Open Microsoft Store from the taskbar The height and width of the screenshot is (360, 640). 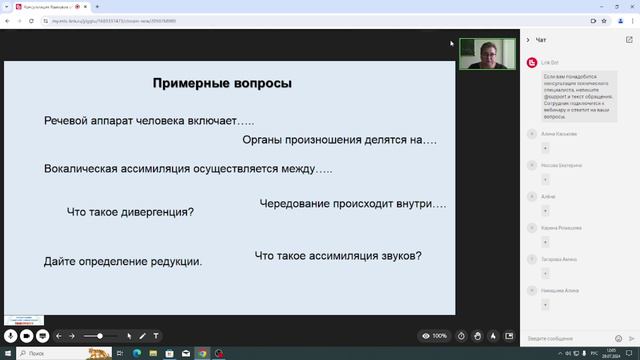point(169,353)
